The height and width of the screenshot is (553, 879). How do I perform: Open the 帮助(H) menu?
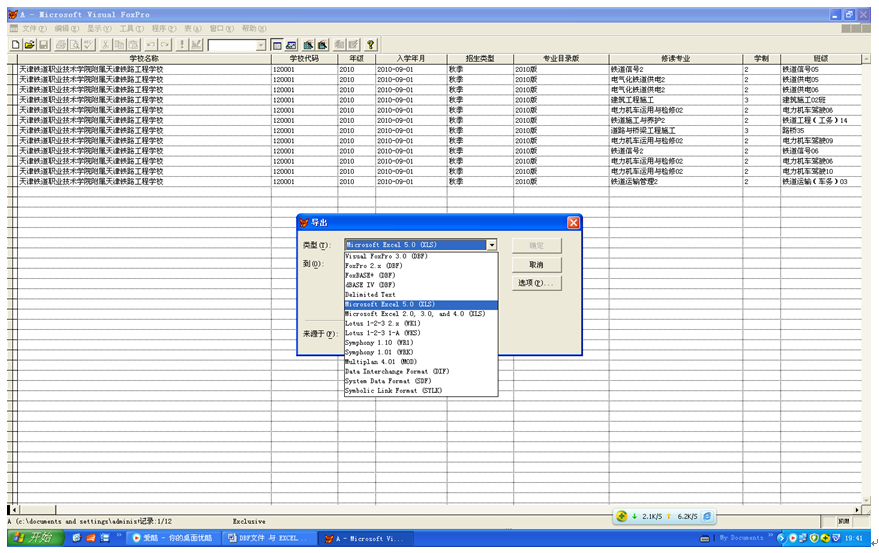click(x=255, y=29)
